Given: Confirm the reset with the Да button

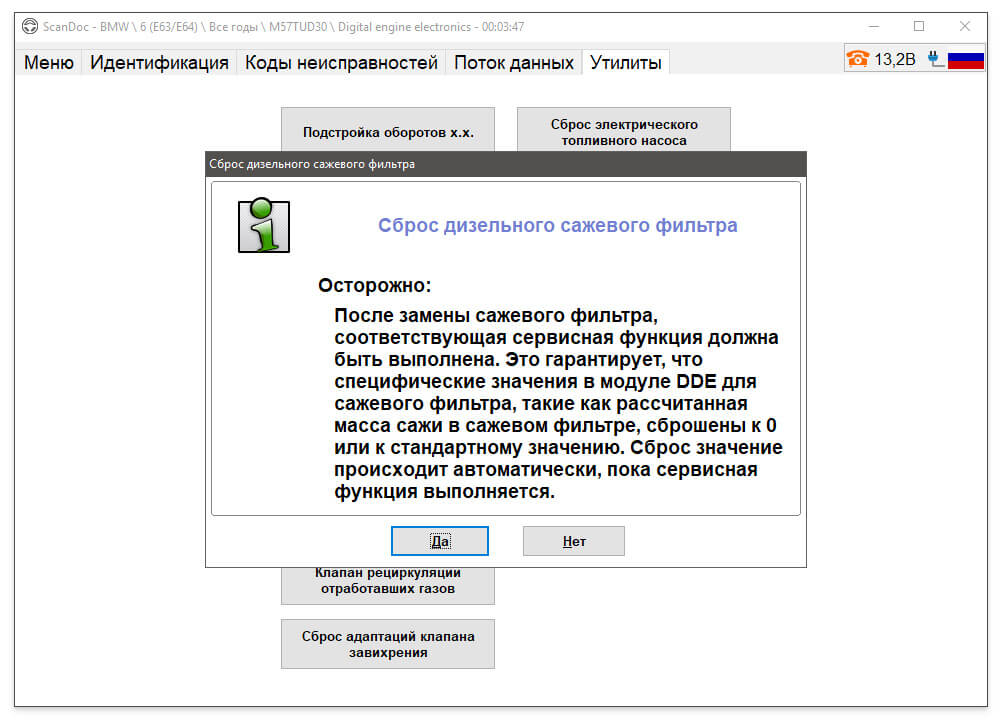Looking at the screenshot, I should [440, 541].
